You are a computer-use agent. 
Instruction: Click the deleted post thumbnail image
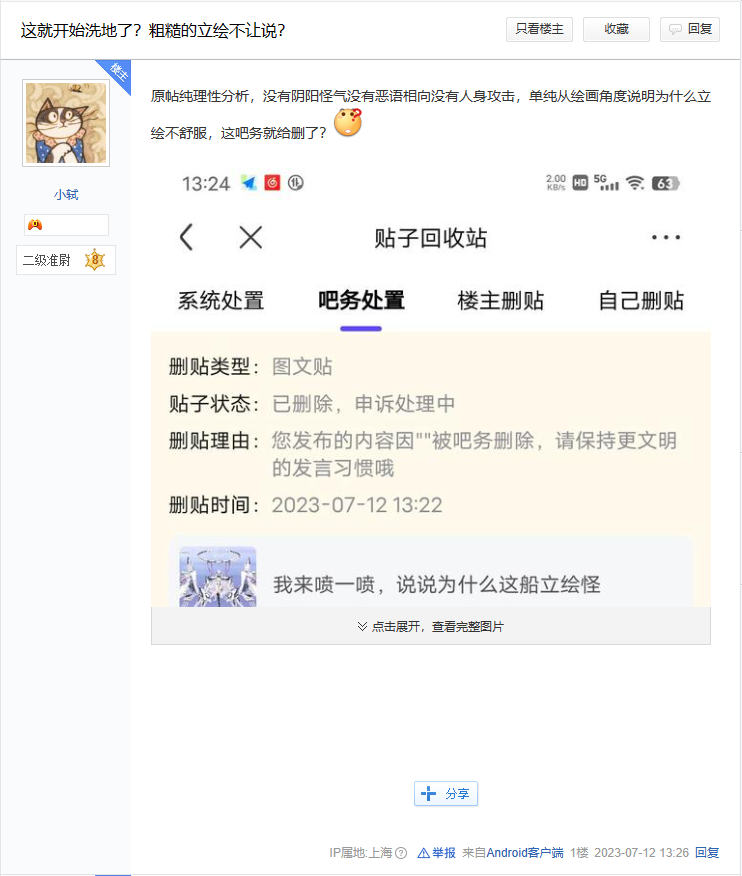click(x=218, y=577)
